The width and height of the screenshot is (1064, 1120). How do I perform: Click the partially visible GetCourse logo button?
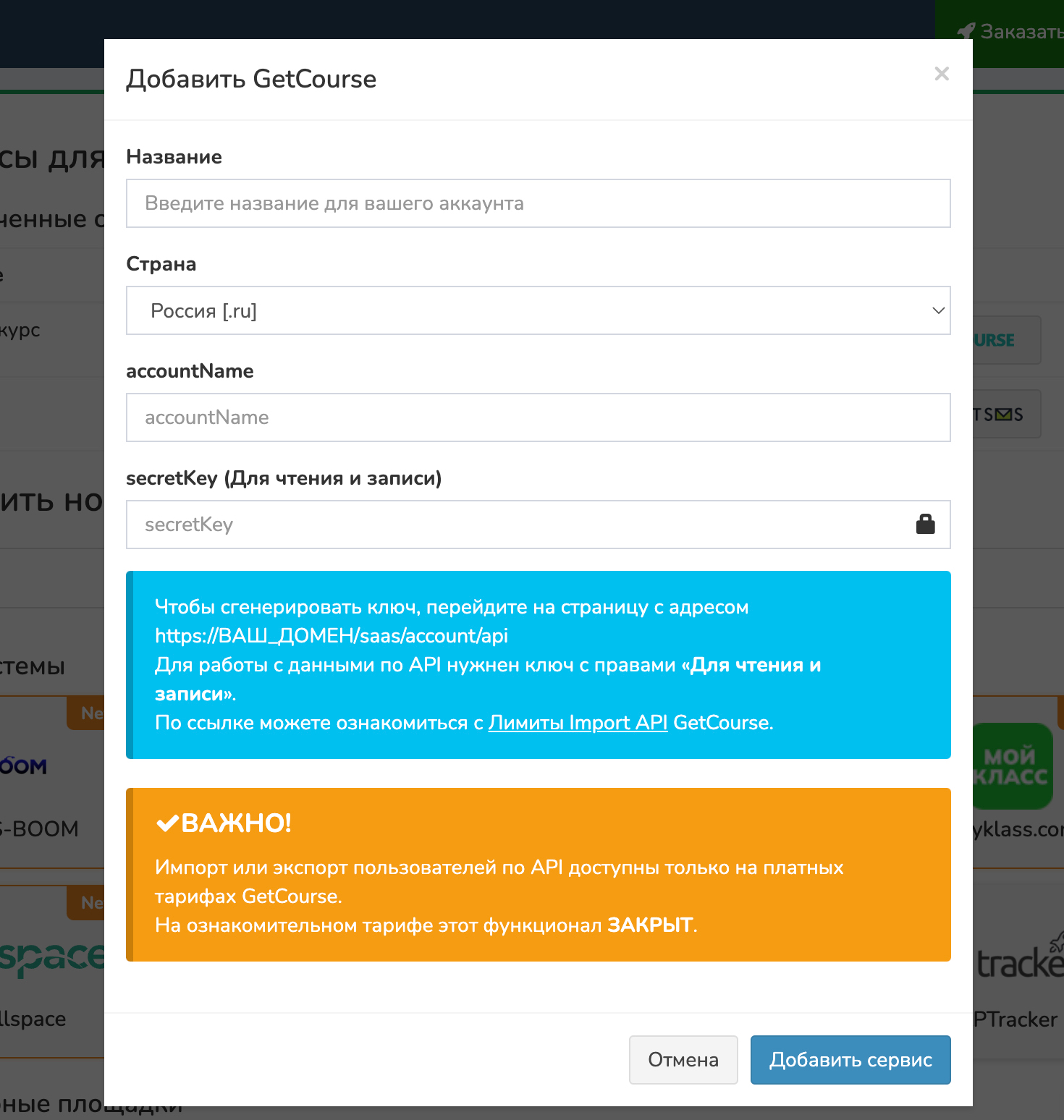1006,340
